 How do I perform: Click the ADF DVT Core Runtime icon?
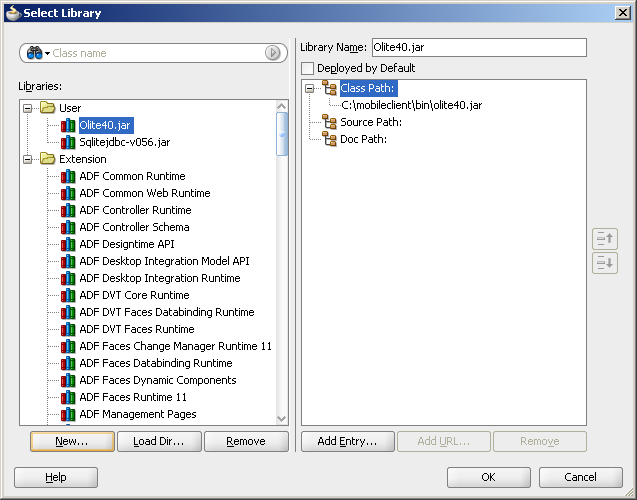click(x=68, y=296)
